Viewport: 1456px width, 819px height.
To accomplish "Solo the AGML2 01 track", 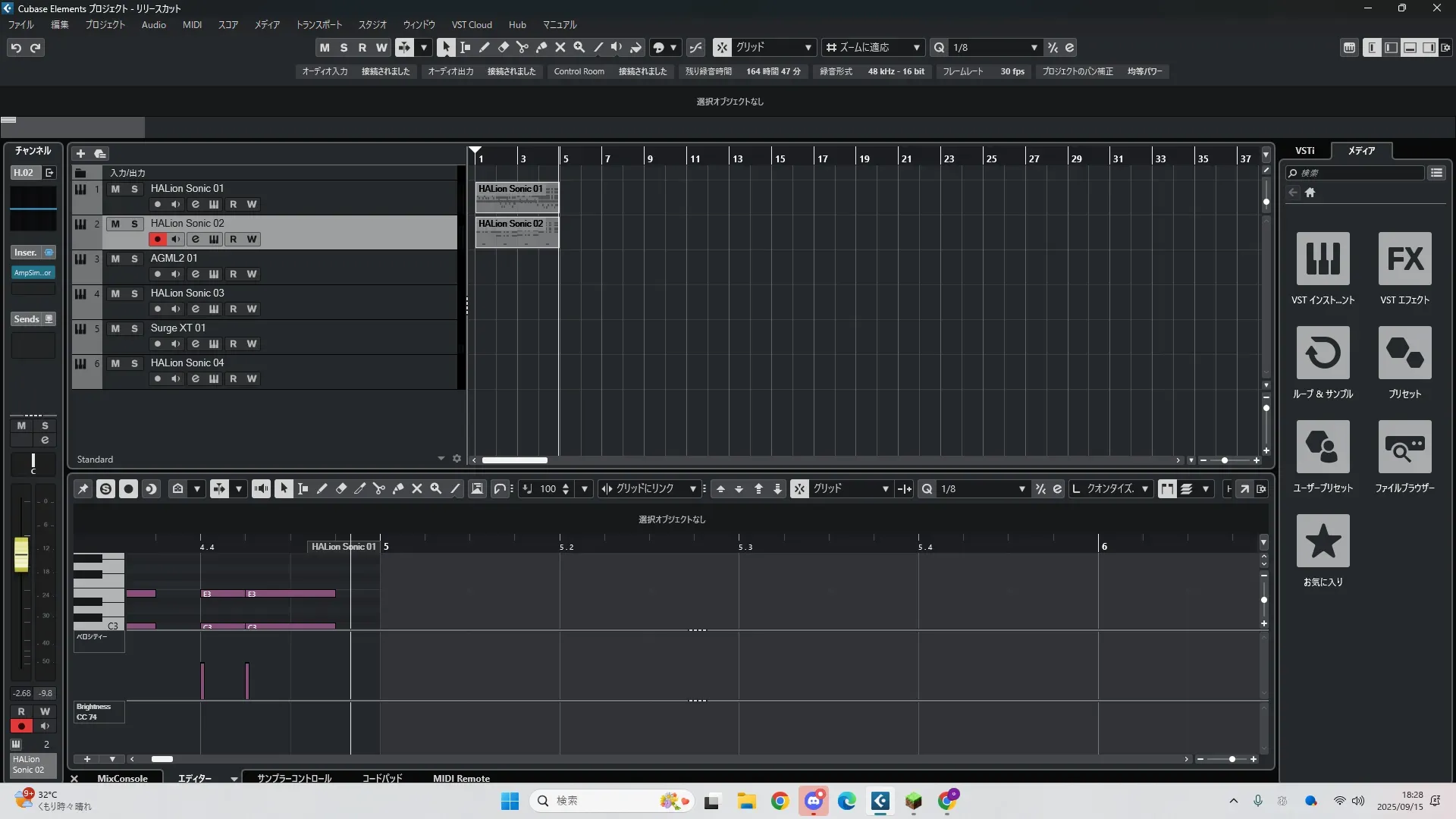I will [x=134, y=259].
